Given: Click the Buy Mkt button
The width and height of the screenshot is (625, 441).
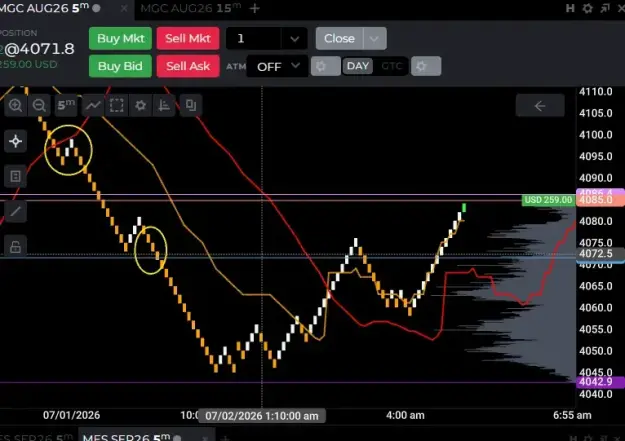Looking at the screenshot, I should point(120,39).
